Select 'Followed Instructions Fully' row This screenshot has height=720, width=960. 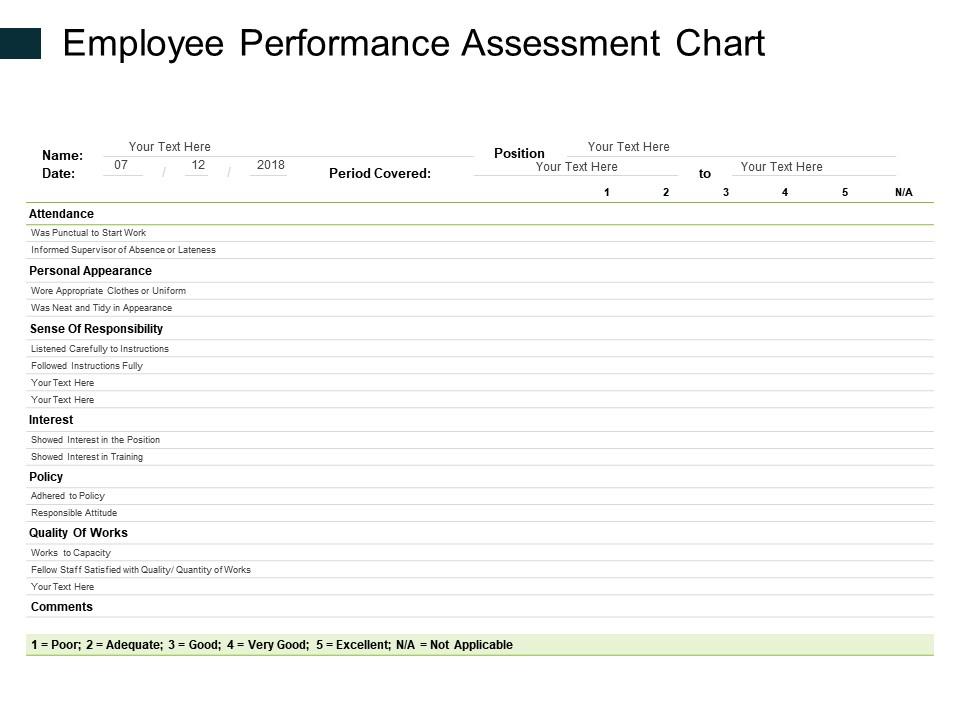(x=480, y=366)
